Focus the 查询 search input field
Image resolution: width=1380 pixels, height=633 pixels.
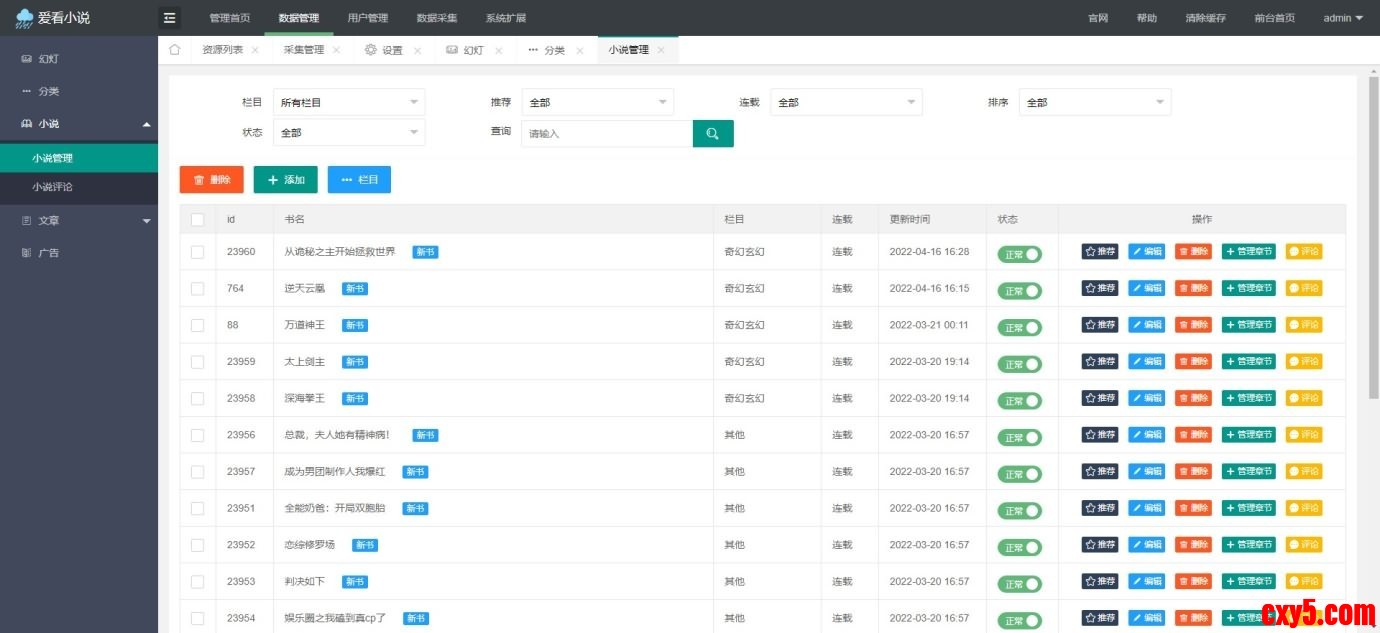606,133
